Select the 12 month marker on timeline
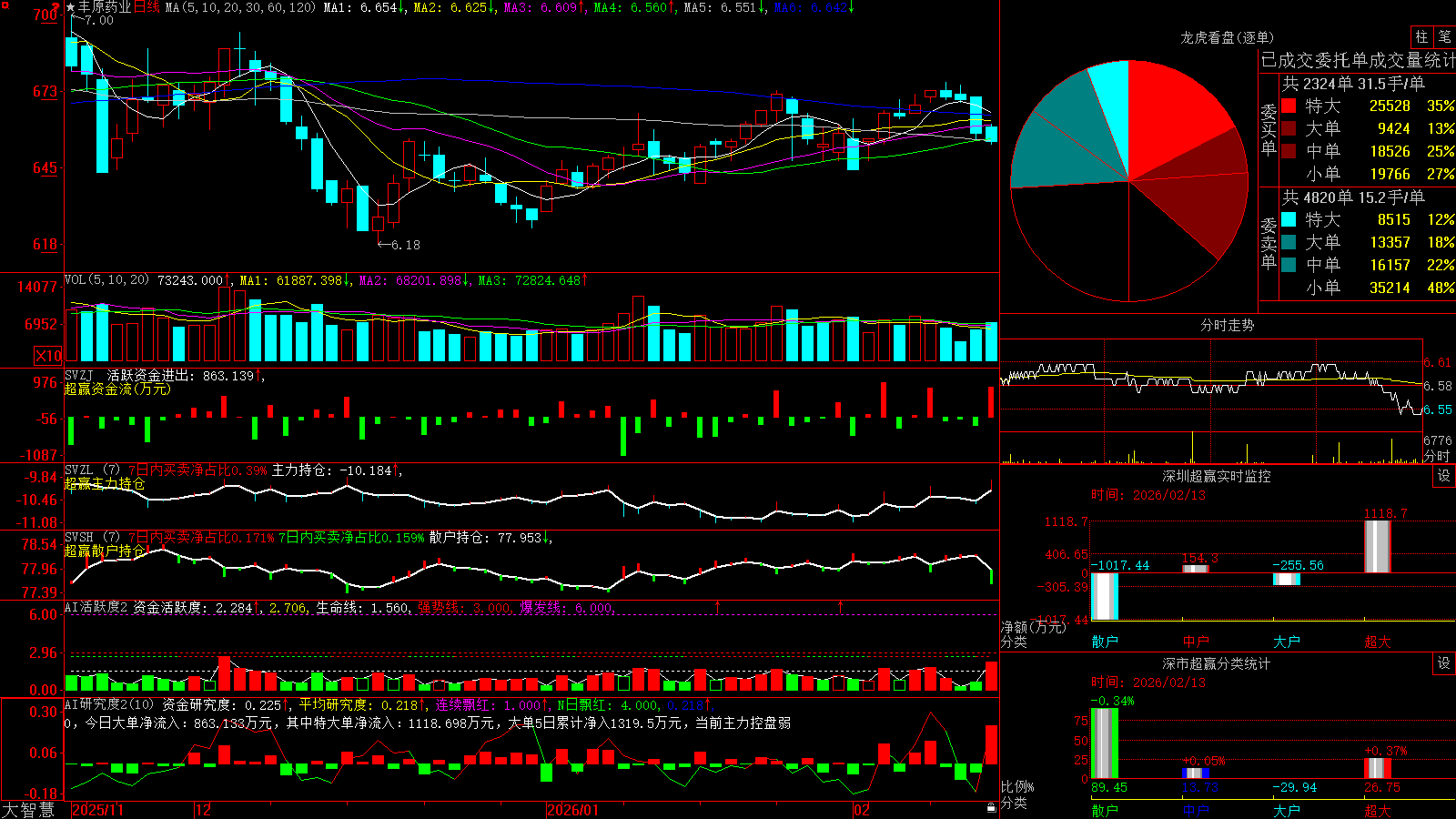 (203, 810)
